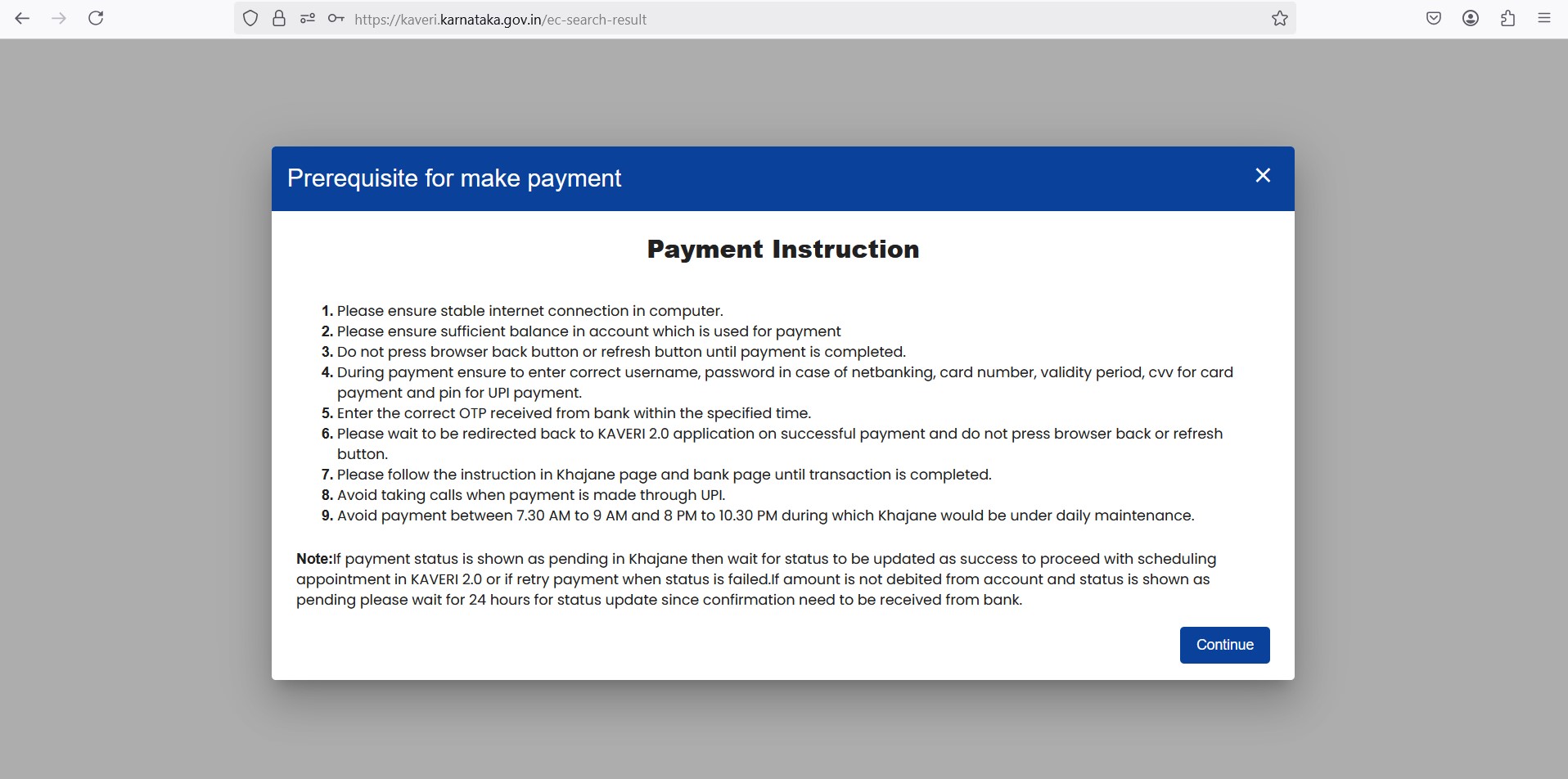Click the address bar URL field
1568x779 pixels.
(806, 19)
